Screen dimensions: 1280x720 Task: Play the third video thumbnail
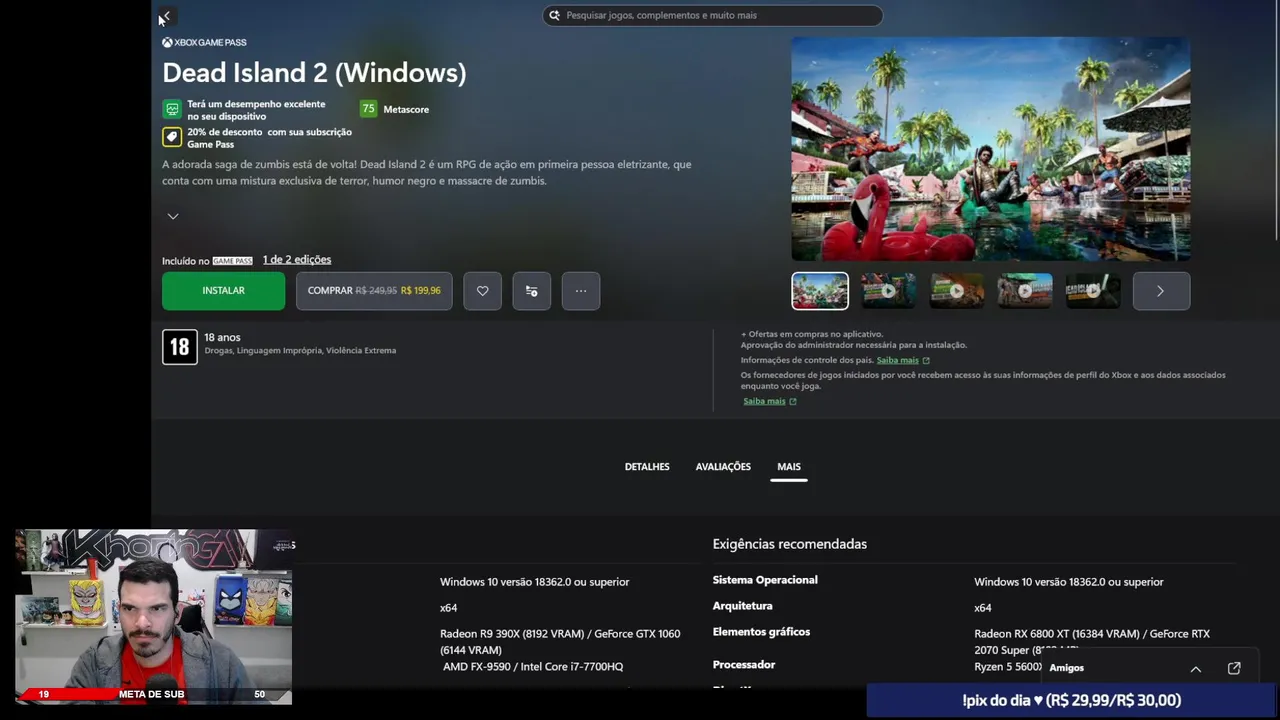957,291
